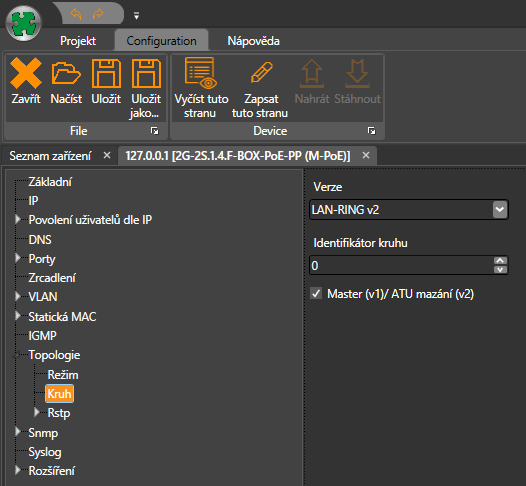Click the Identifikátor kruhu number field
526x486 pixels.
[x=401, y=265]
